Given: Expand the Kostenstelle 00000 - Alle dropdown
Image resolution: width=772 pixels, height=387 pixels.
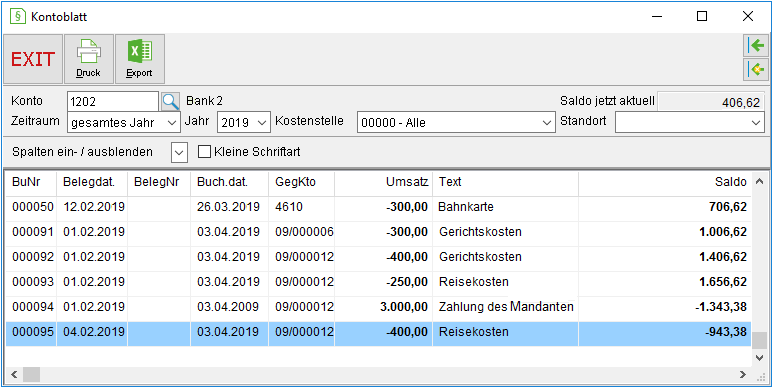Looking at the screenshot, I should [547, 123].
